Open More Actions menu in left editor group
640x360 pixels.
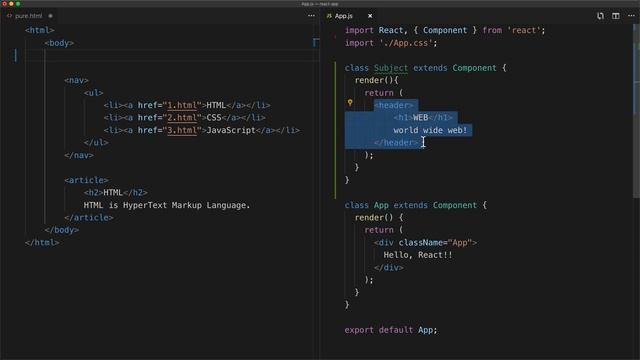[311, 16]
